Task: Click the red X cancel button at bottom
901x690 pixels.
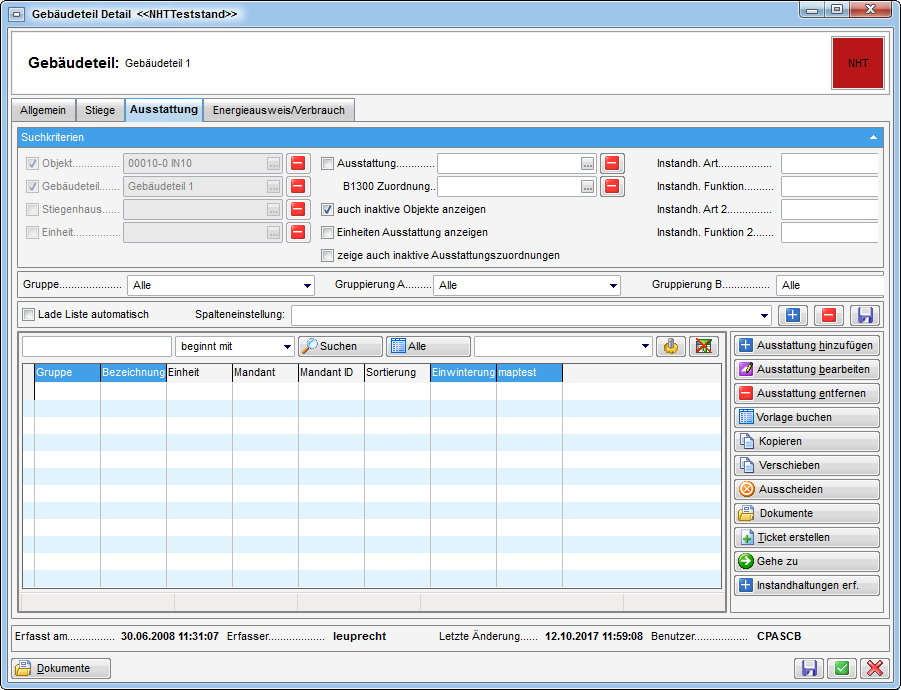Action: pos(876,668)
